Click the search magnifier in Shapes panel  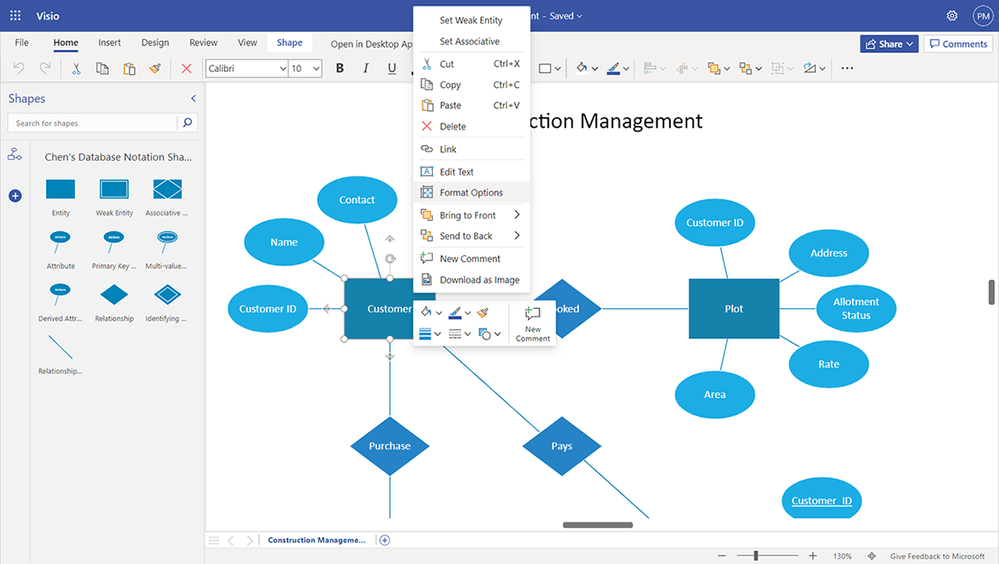[187, 122]
